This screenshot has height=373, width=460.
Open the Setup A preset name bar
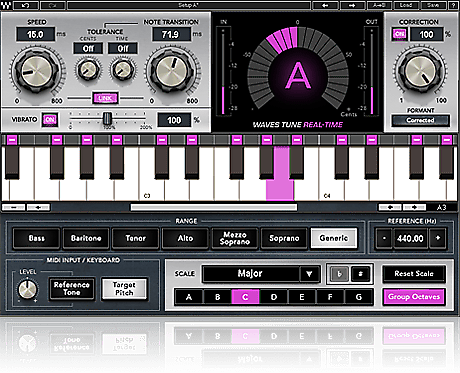[189, 5]
